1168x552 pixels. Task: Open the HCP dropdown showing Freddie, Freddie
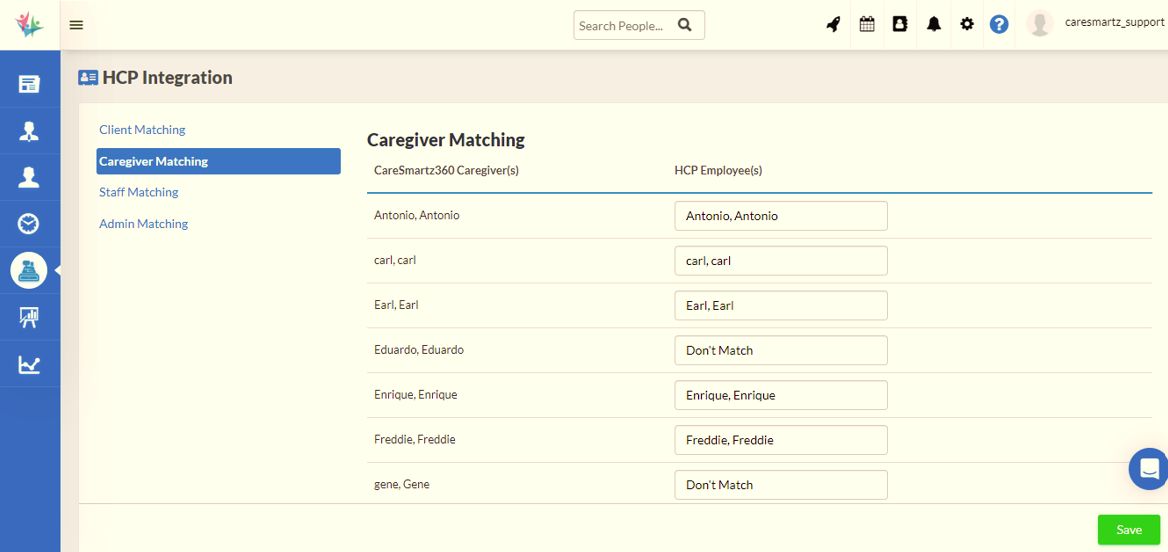tap(780, 440)
